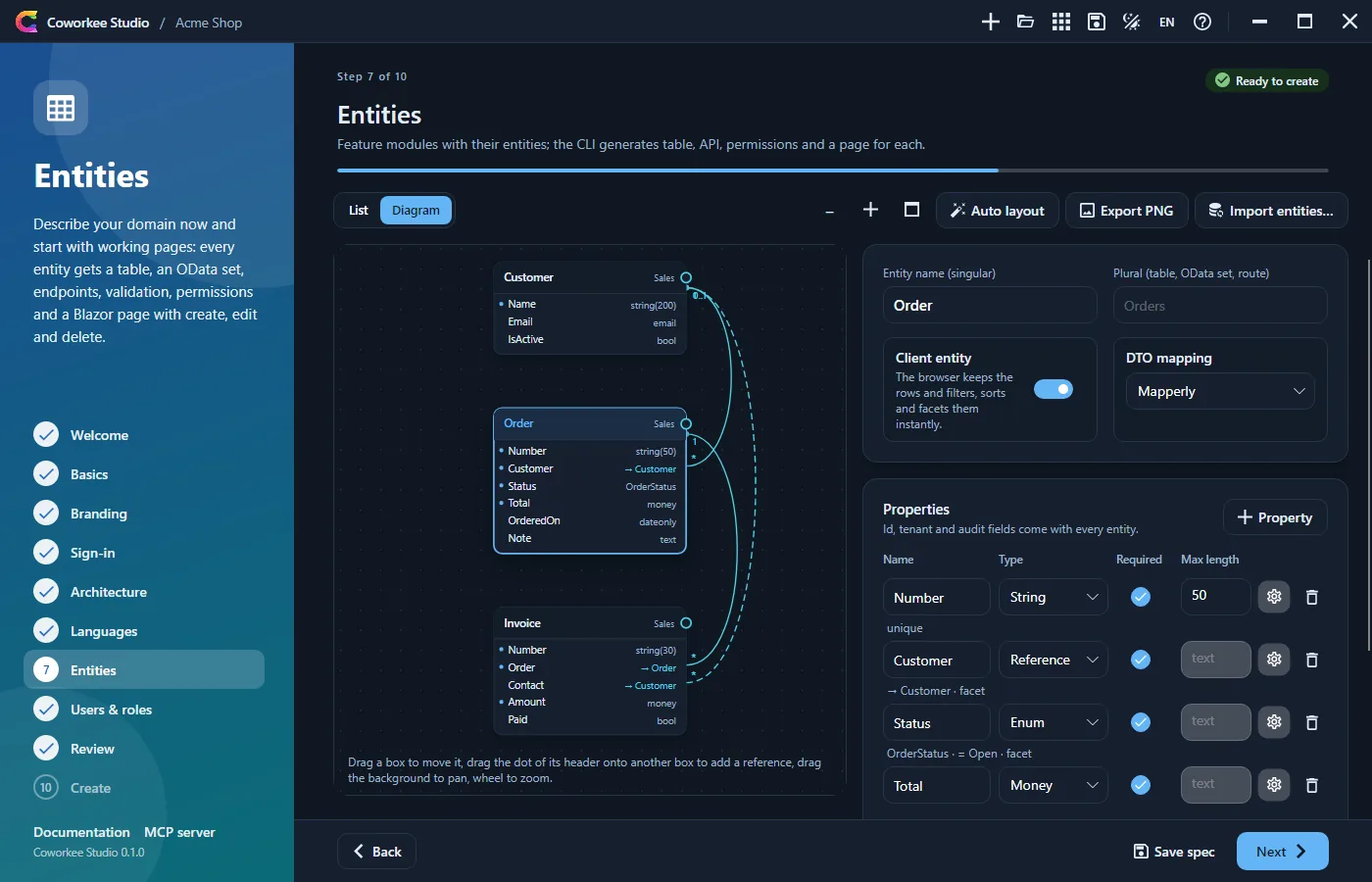The width and height of the screenshot is (1372, 882).
Task: Open the MCP server link
Action: coord(179,832)
